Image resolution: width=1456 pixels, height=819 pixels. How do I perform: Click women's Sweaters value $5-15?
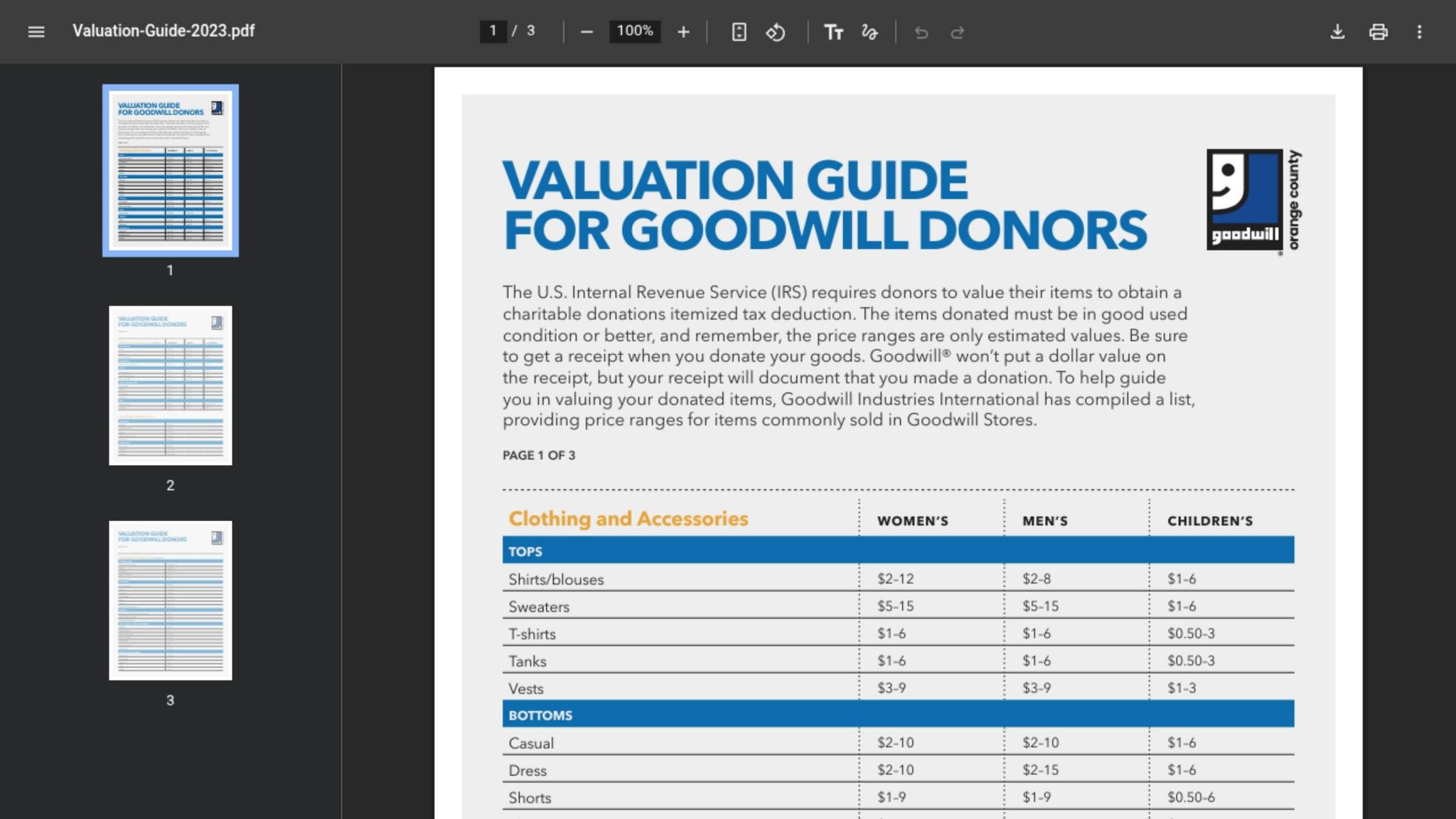[896, 606]
